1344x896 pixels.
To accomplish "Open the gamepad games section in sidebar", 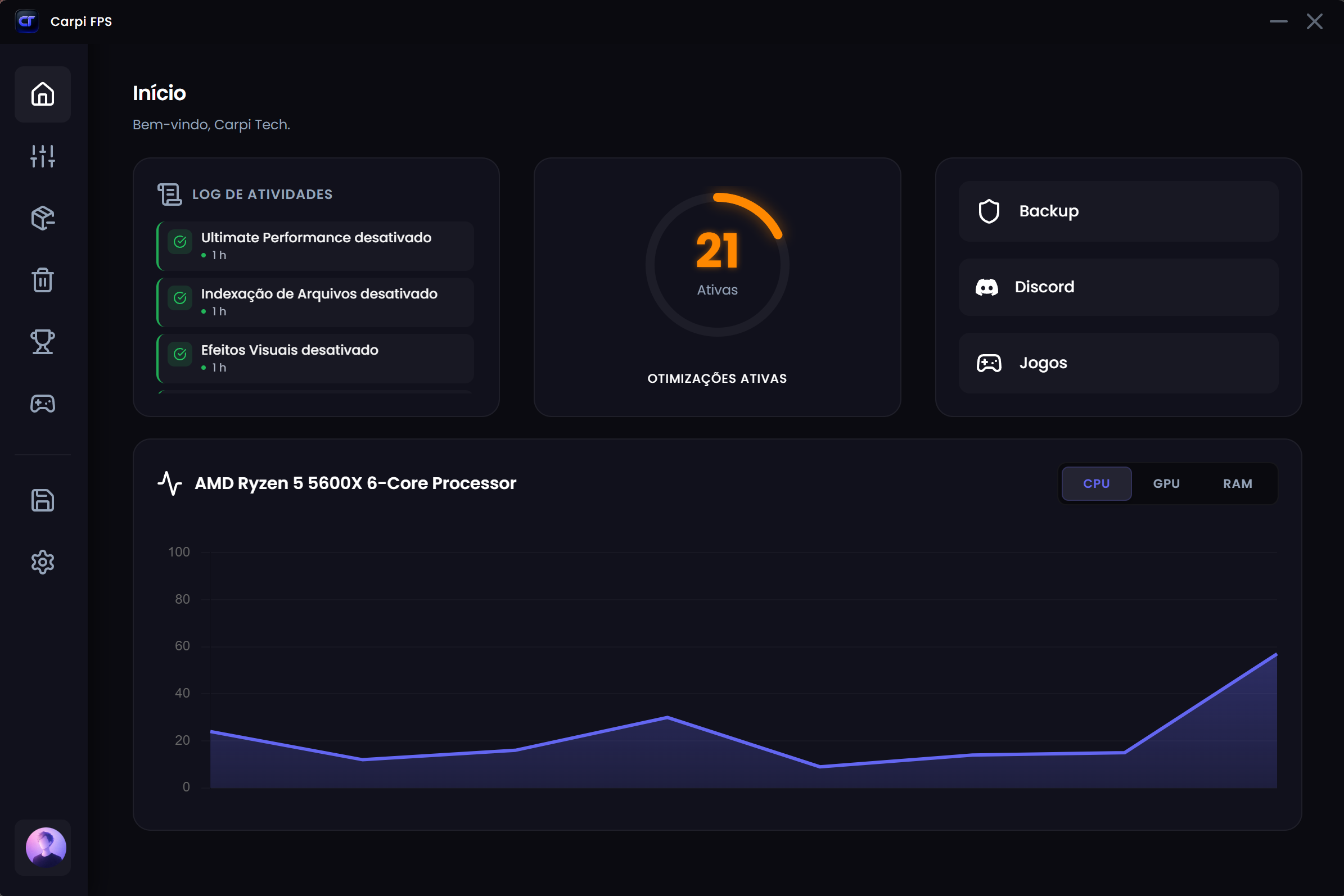I will pyautogui.click(x=42, y=403).
